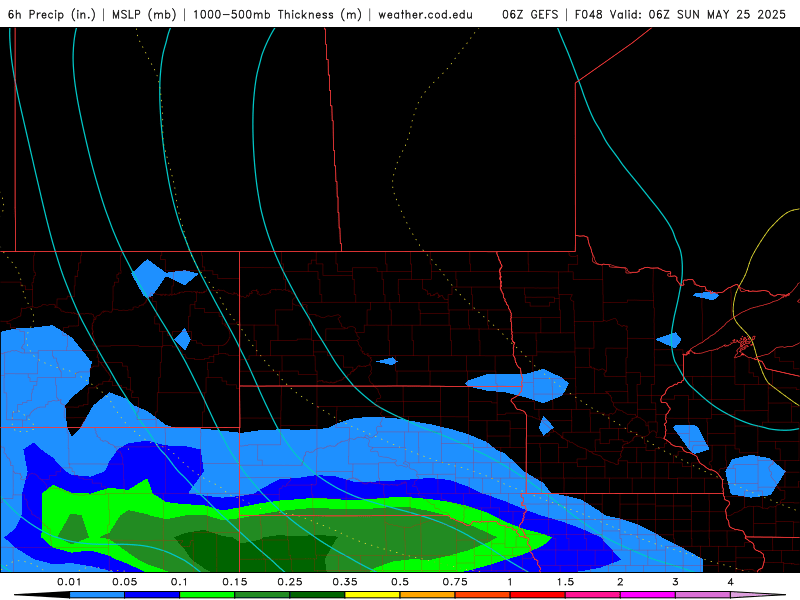
Task: Click the '0.05' legend value
Action: 124,582
